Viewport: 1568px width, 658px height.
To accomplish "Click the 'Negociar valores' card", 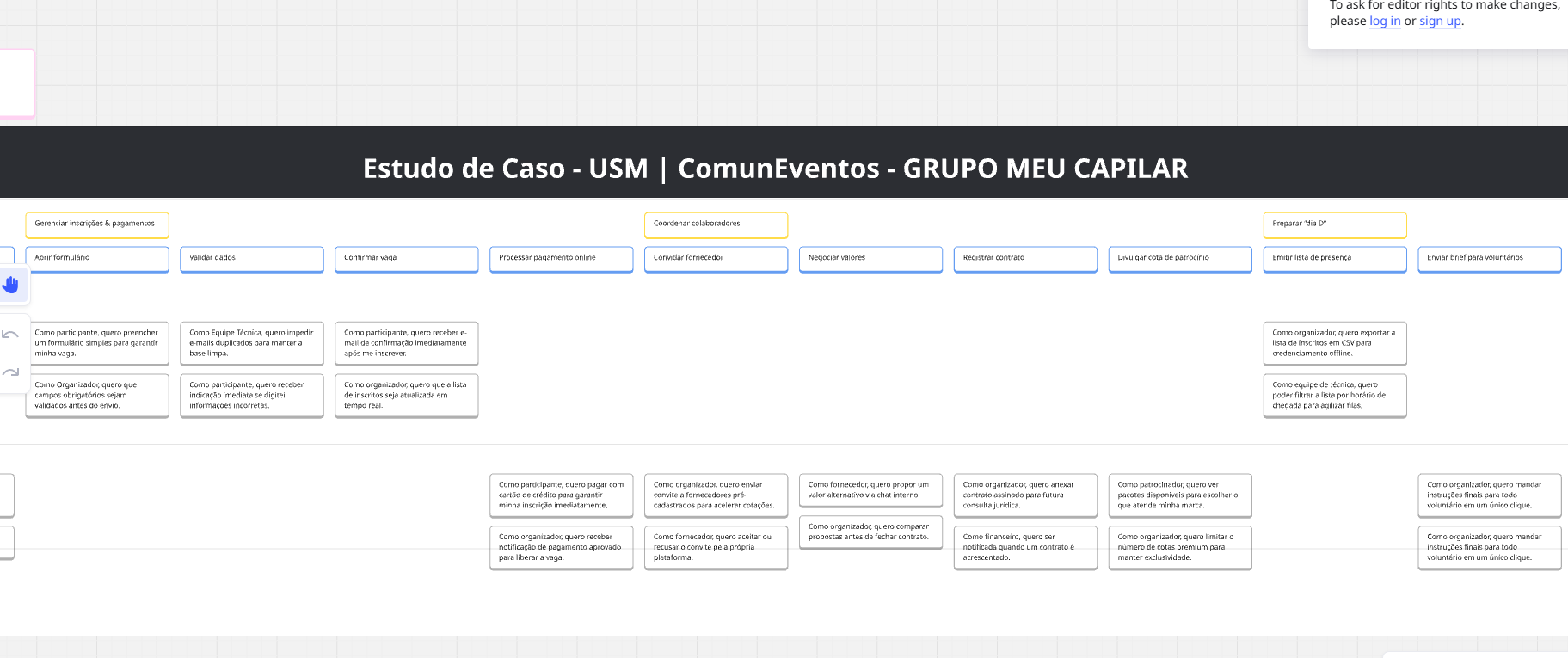I will pyautogui.click(x=870, y=259).
